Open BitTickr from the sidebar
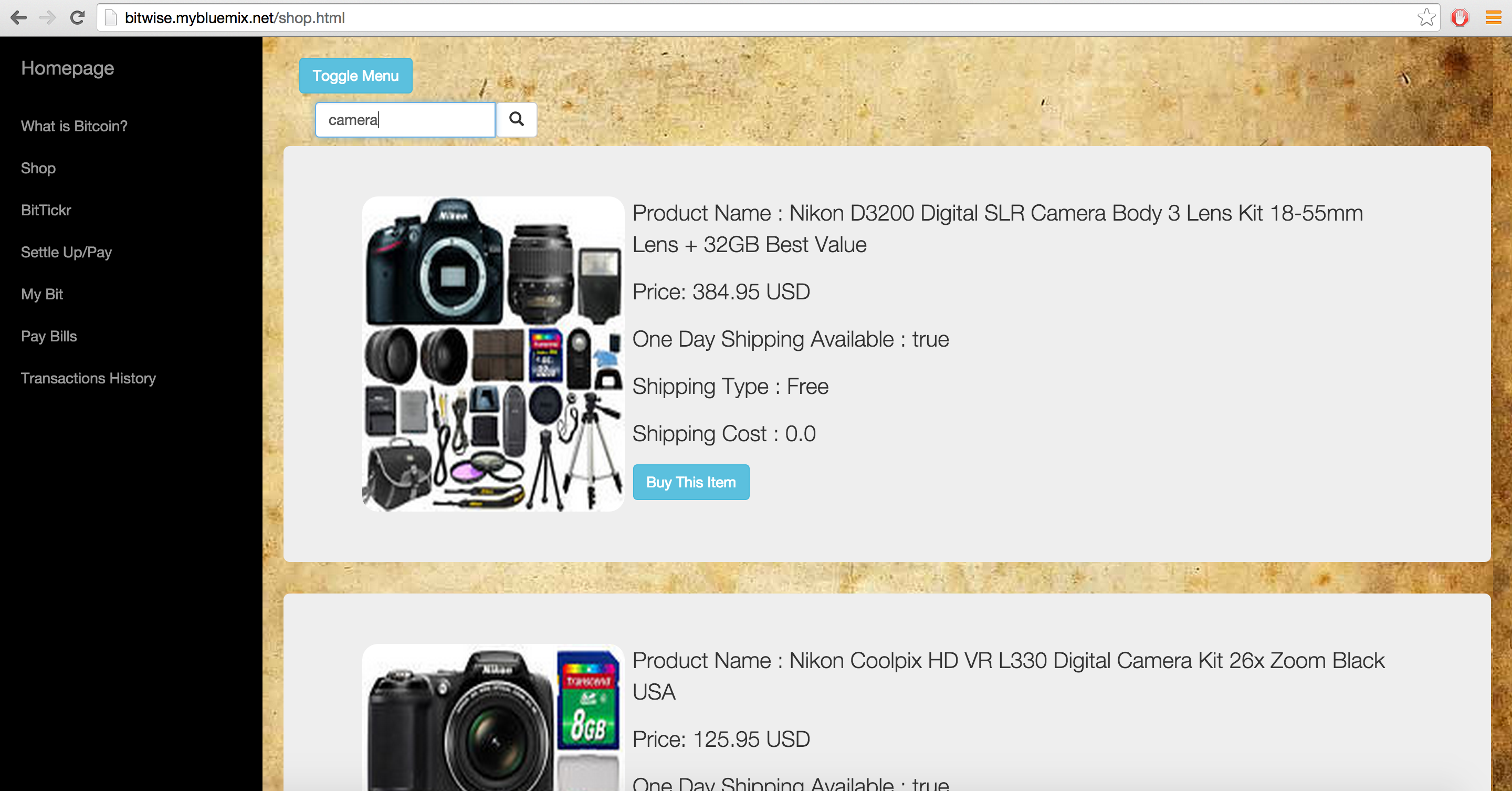Viewport: 1512px width, 791px height. pos(46,210)
